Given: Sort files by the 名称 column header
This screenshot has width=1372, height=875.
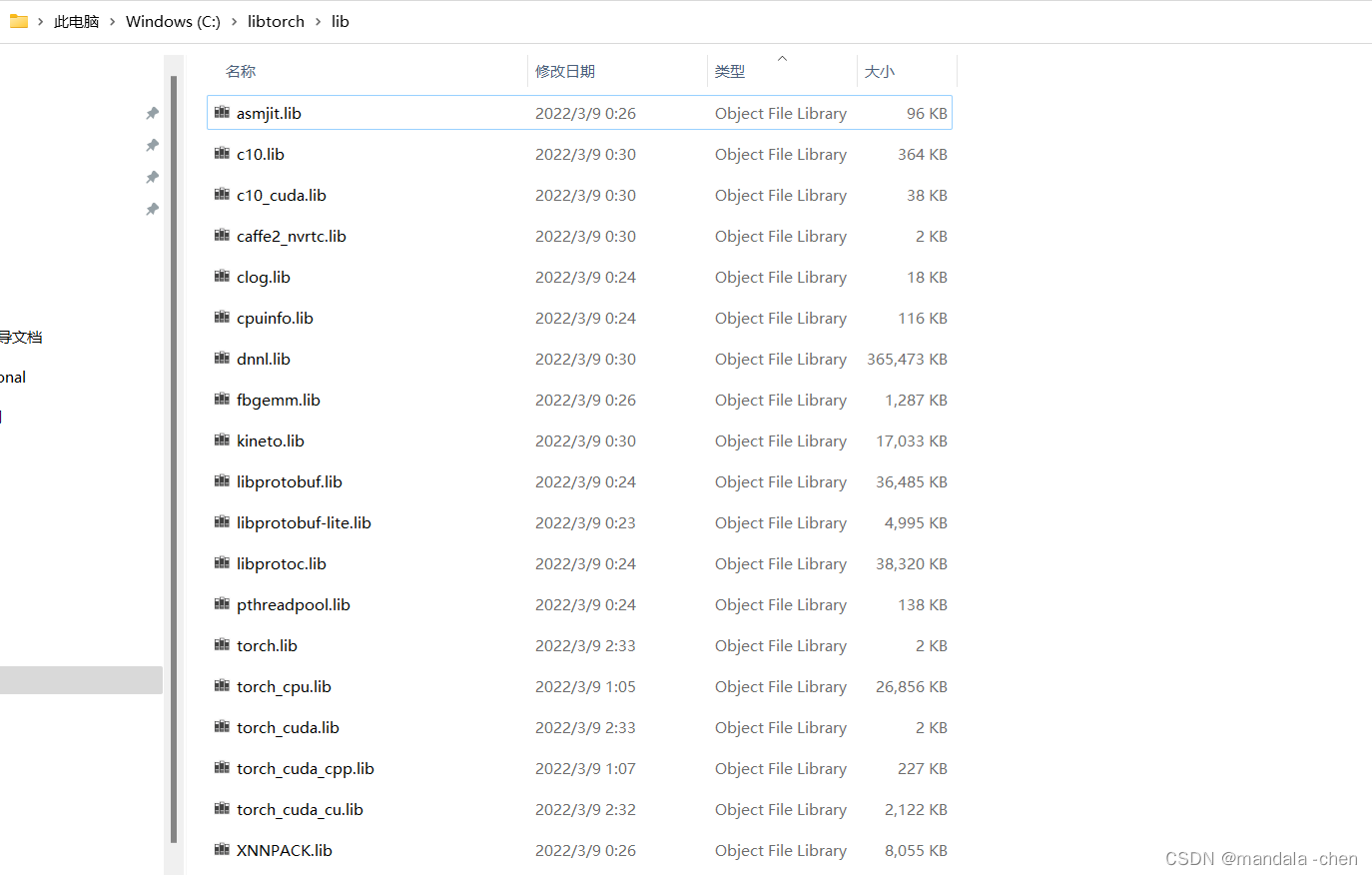Looking at the screenshot, I should tap(240, 71).
